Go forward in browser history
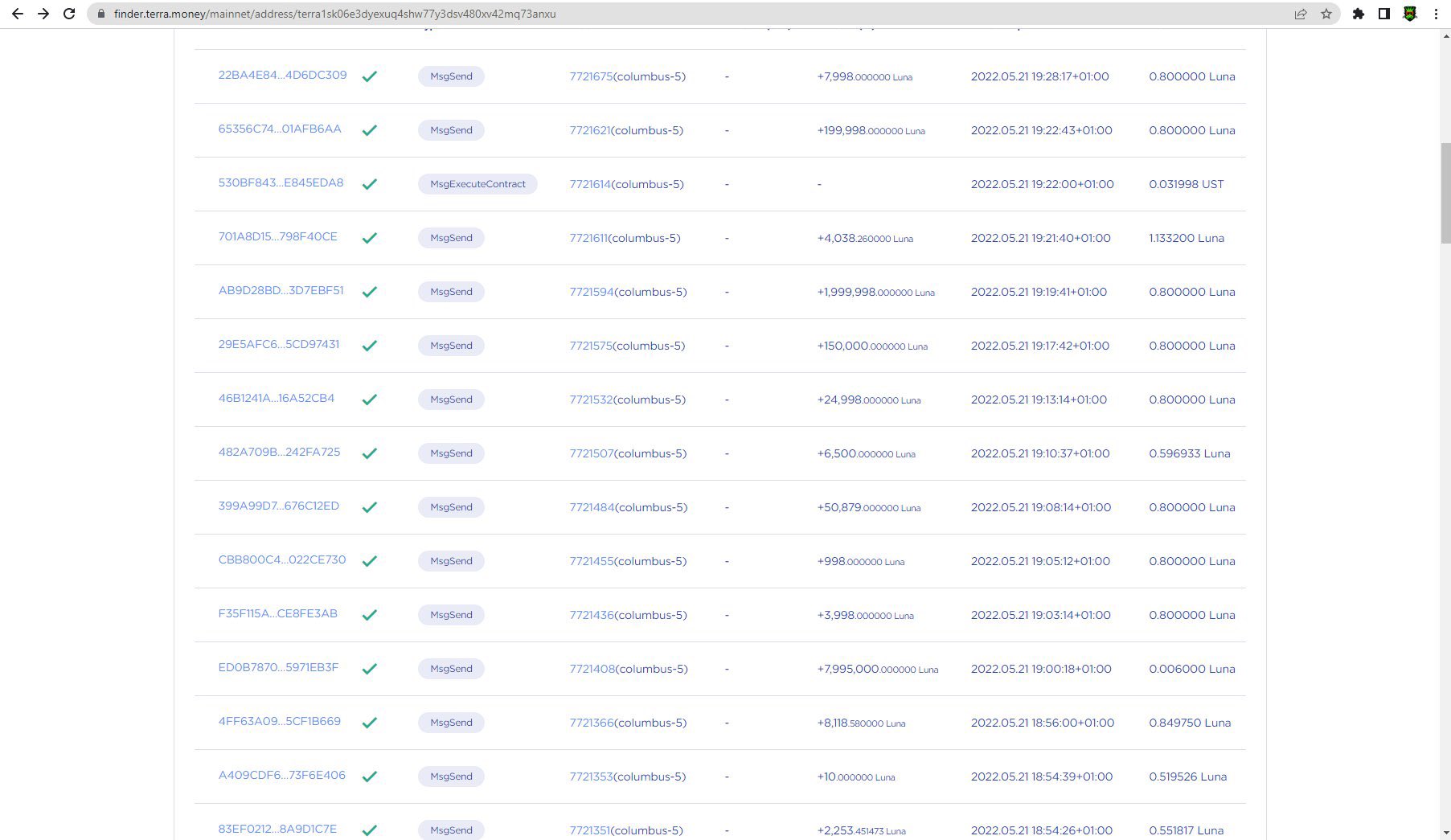 pos(43,14)
